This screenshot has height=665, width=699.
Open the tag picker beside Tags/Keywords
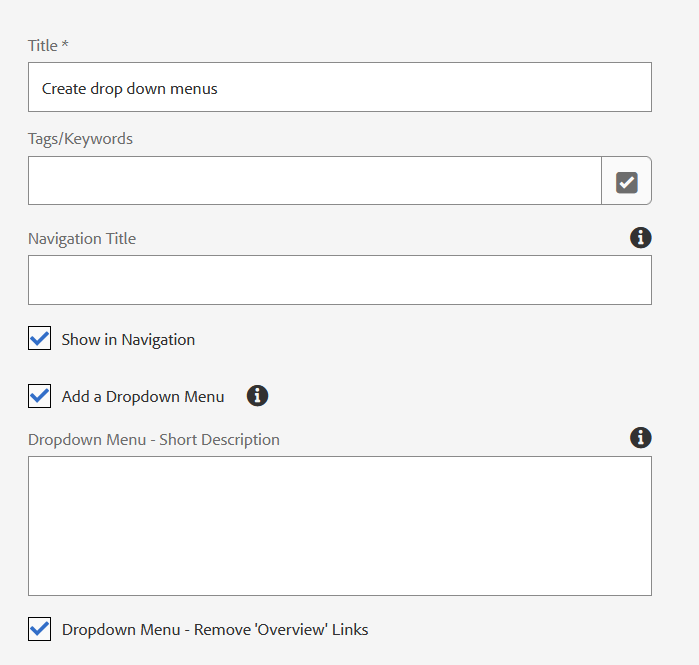627,181
